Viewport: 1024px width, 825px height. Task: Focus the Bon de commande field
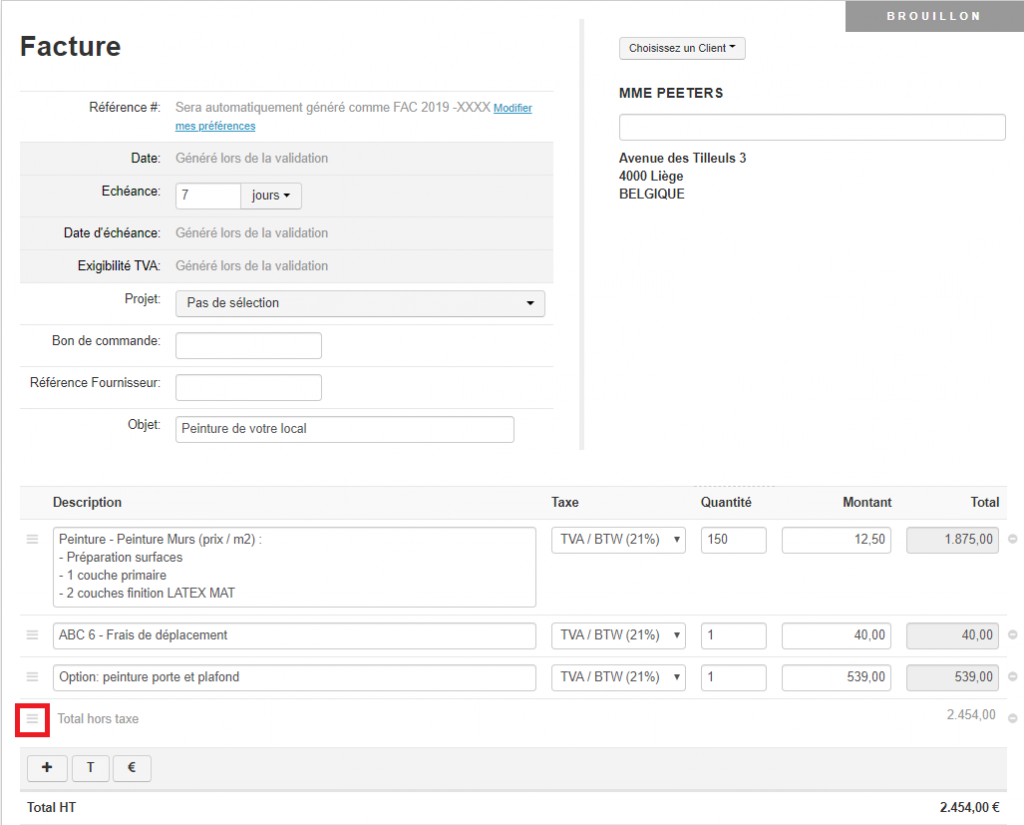click(248, 345)
